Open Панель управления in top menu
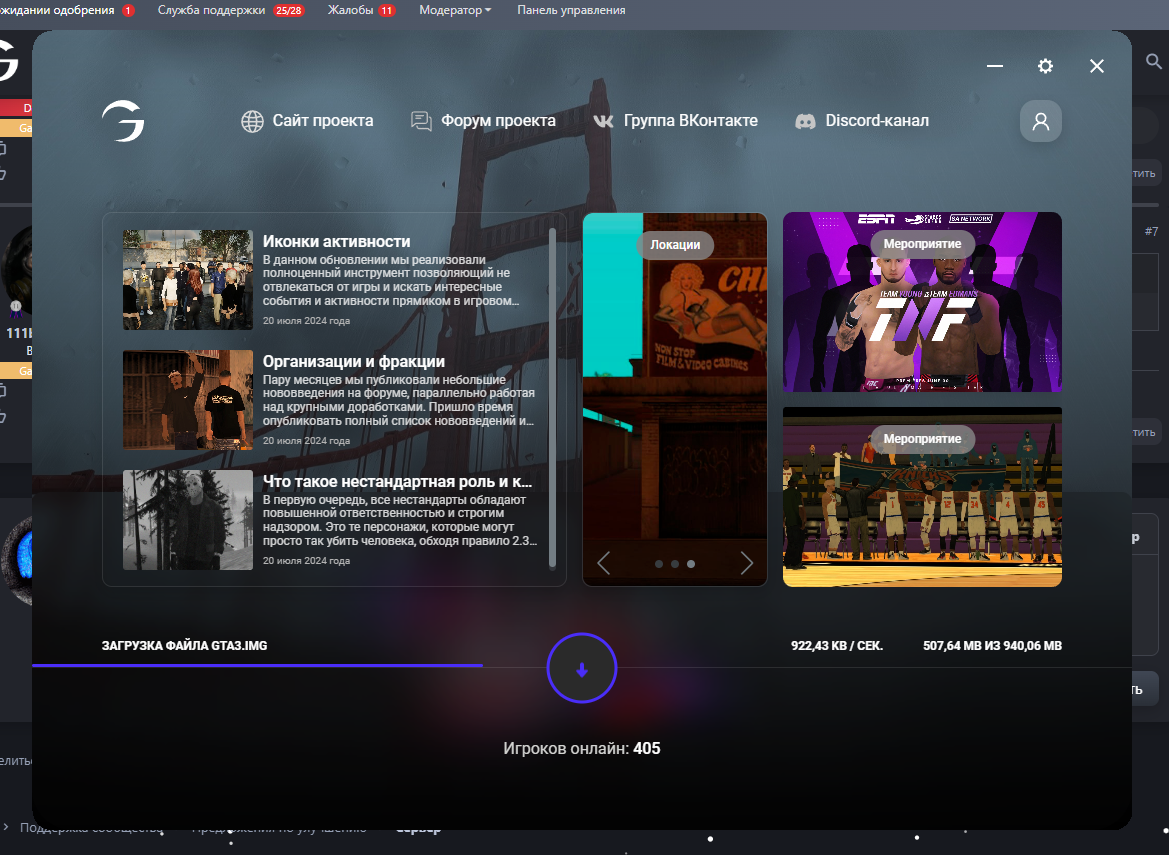The height and width of the screenshot is (855, 1169). point(571,10)
